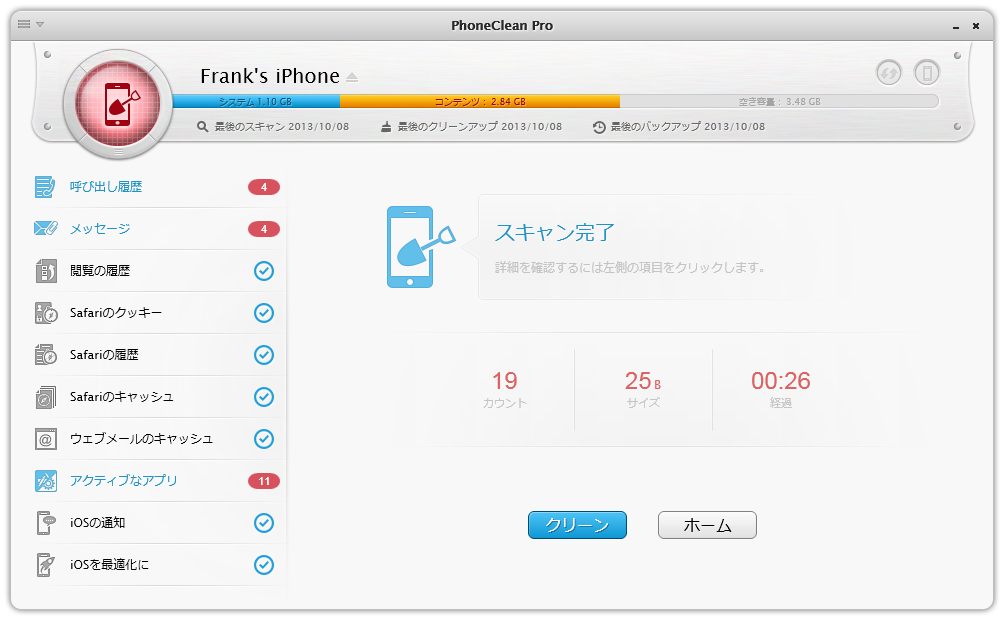Click the スキャン完了 heading
This screenshot has width=1004, height=620.
pos(555,232)
